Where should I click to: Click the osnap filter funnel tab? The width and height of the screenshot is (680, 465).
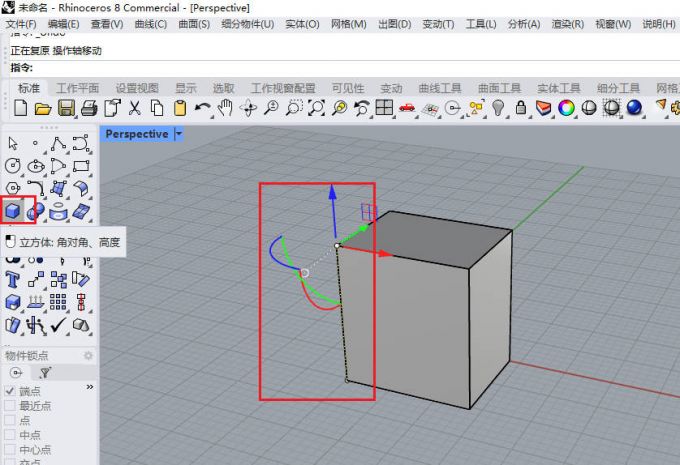point(45,373)
